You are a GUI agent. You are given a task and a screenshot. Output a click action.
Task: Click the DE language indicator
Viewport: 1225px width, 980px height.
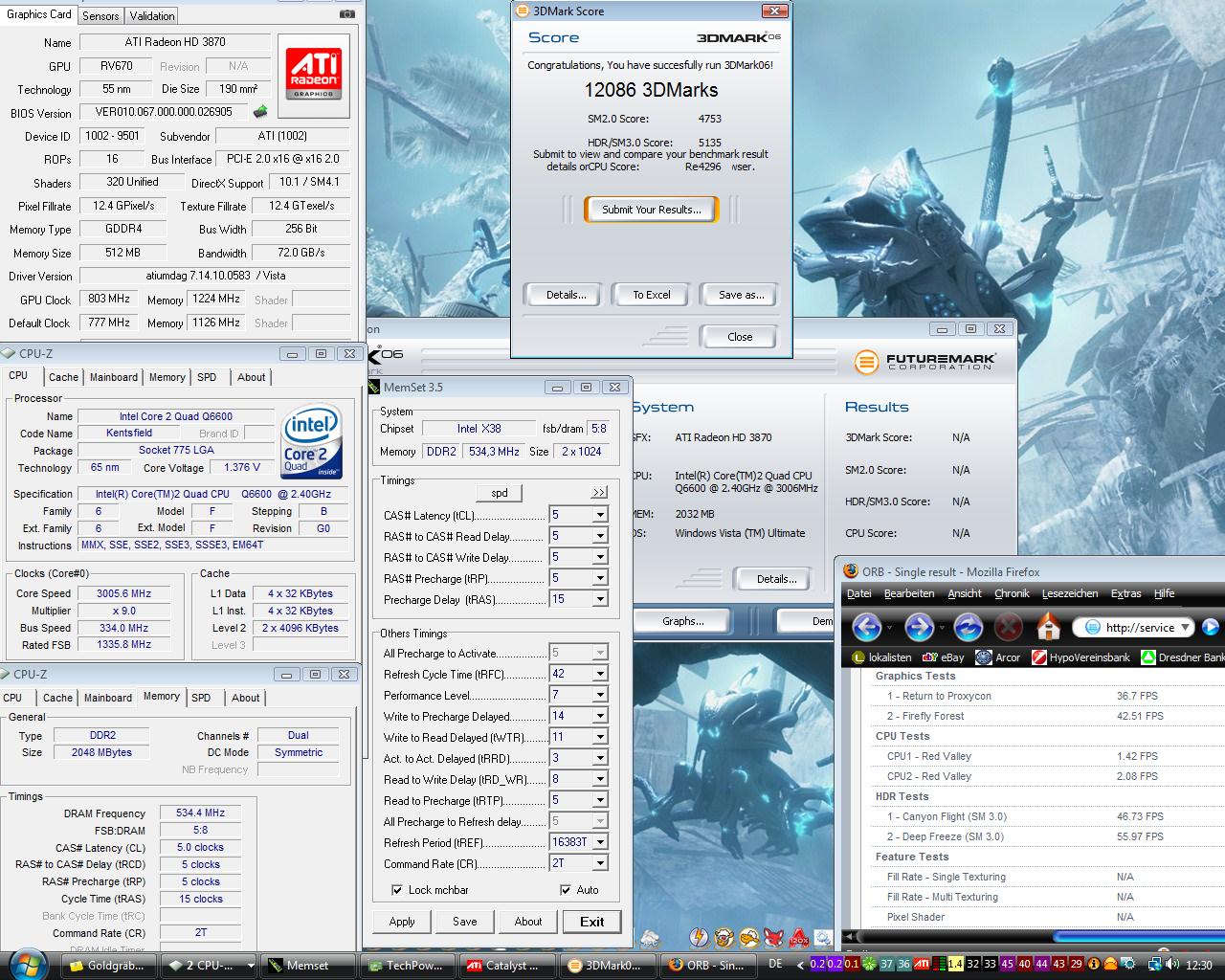point(775,965)
